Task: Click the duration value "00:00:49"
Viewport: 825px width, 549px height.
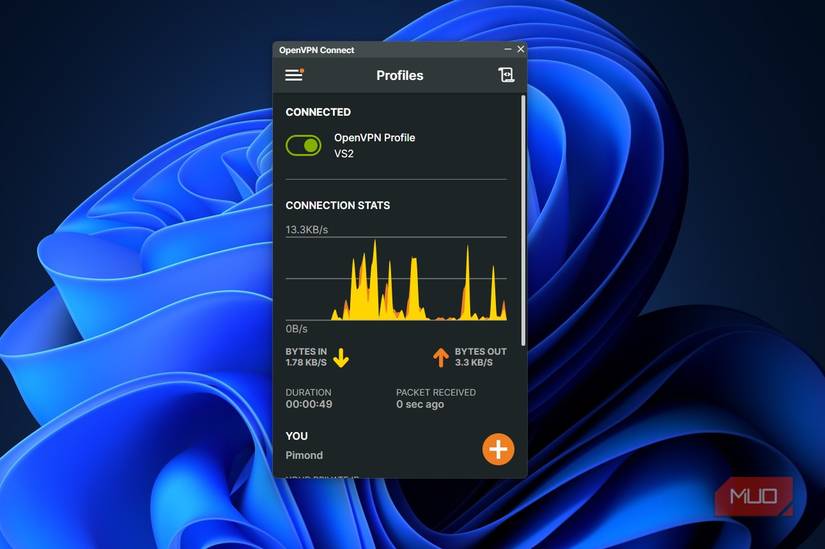Action: (309, 404)
